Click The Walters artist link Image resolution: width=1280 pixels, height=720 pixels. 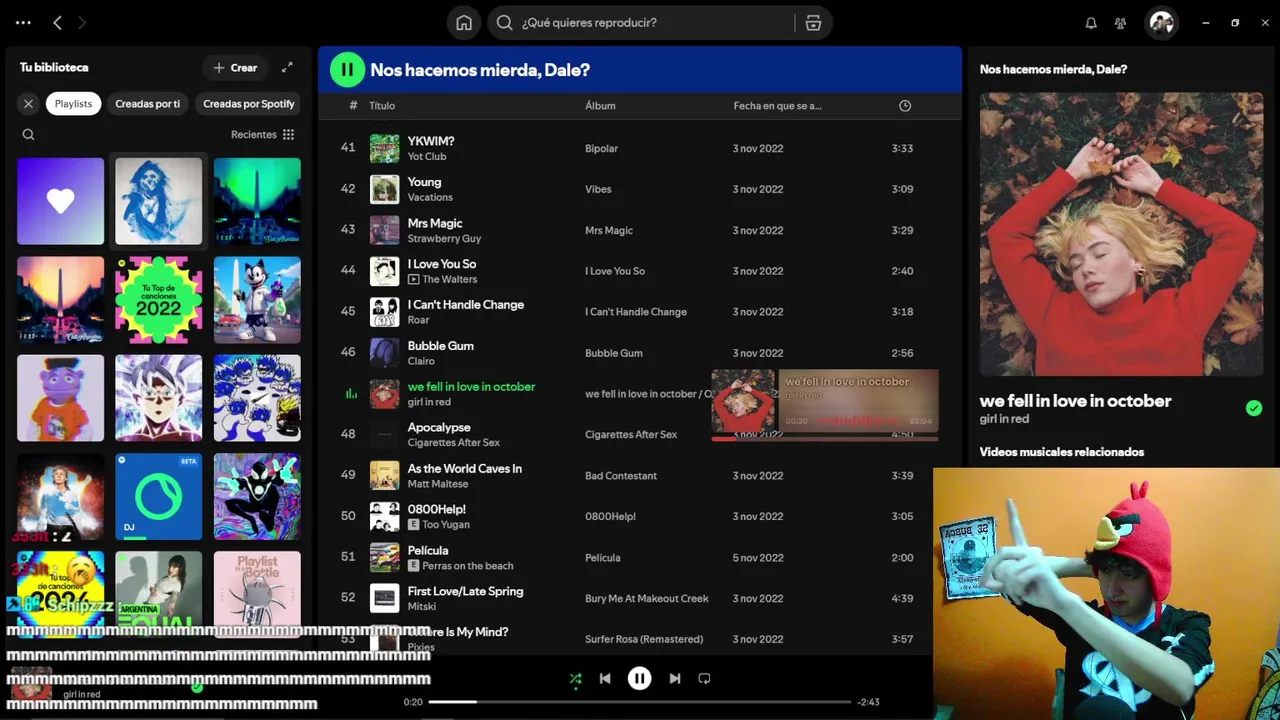click(449, 280)
